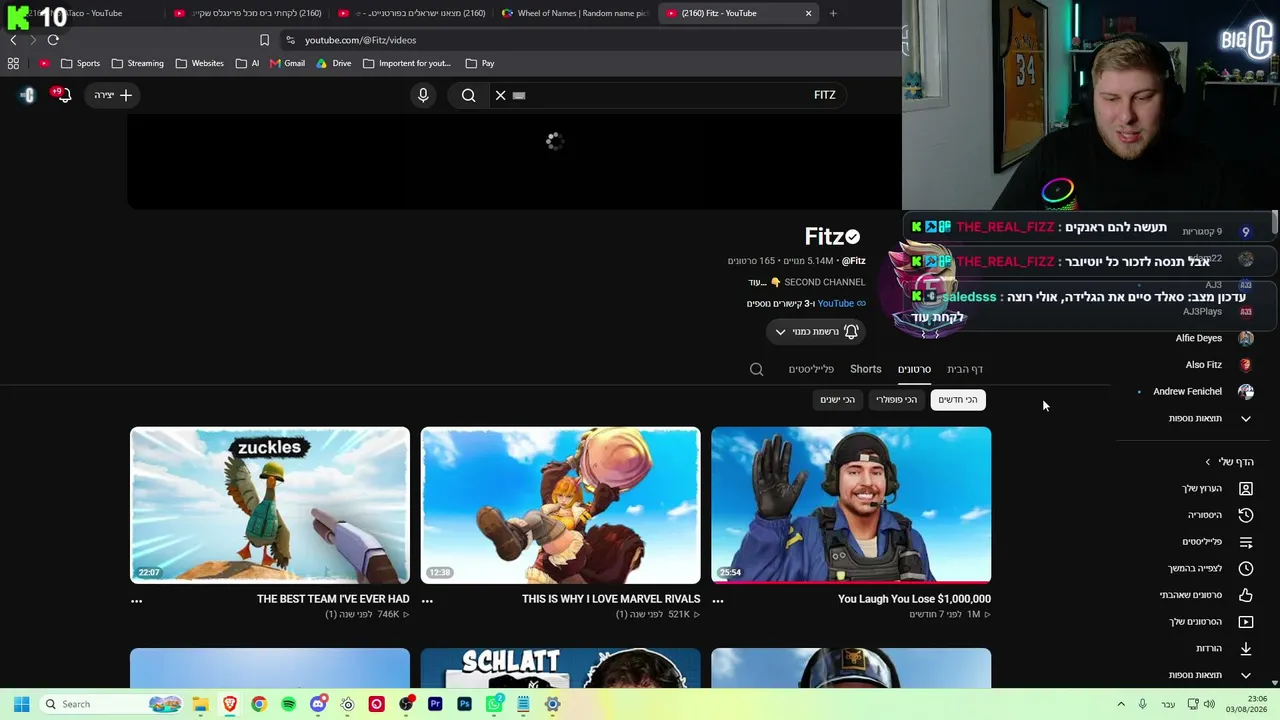Open the Drive bookmark
Image resolution: width=1280 pixels, height=720 pixels.
(x=333, y=63)
